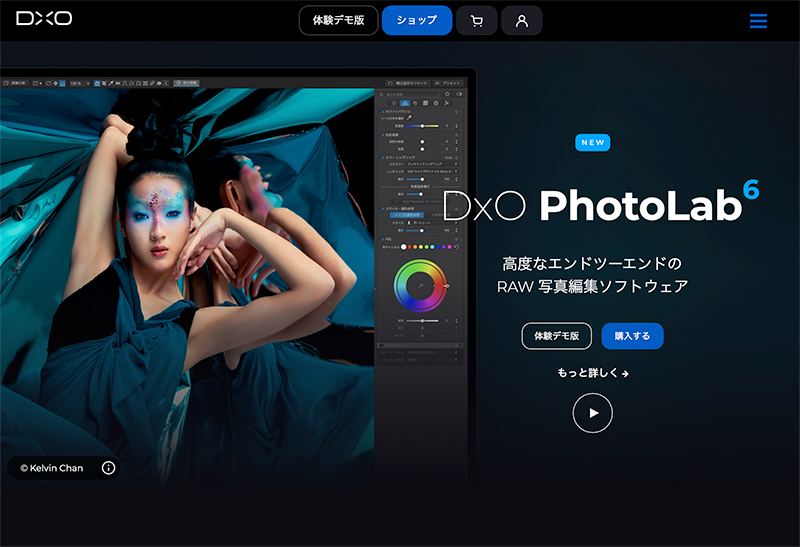Click the DxO PhotoLab 6 title
800x547 pixels.
pyautogui.click(x=601, y=202)
